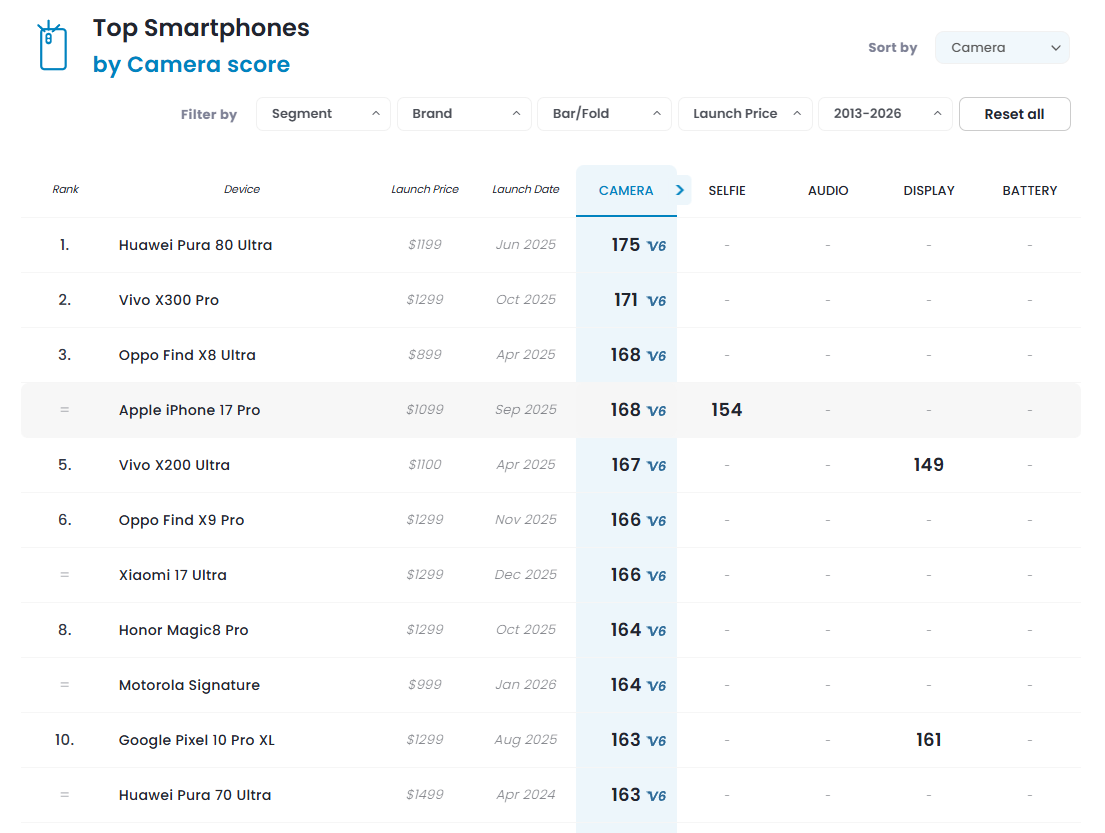Open the Bar/Fold filter dropdown
The height and width of the screenshot is (833, 1105).
point(604,113)
